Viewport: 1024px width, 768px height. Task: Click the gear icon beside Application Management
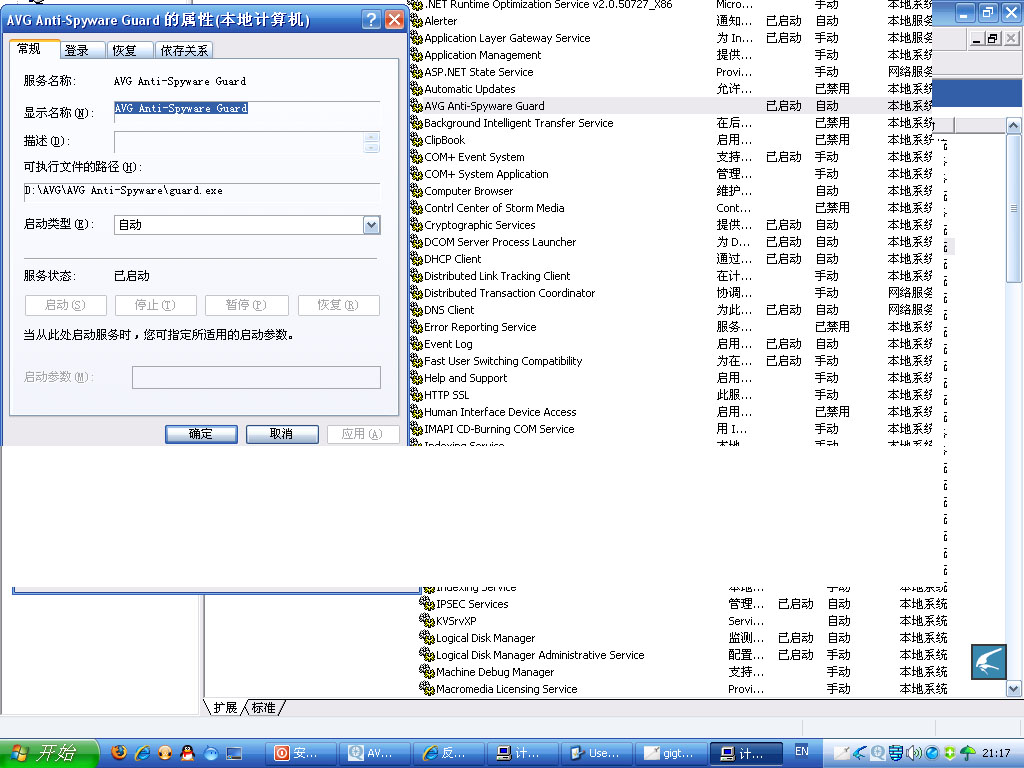pyautogui.click(x=416, y=56)
